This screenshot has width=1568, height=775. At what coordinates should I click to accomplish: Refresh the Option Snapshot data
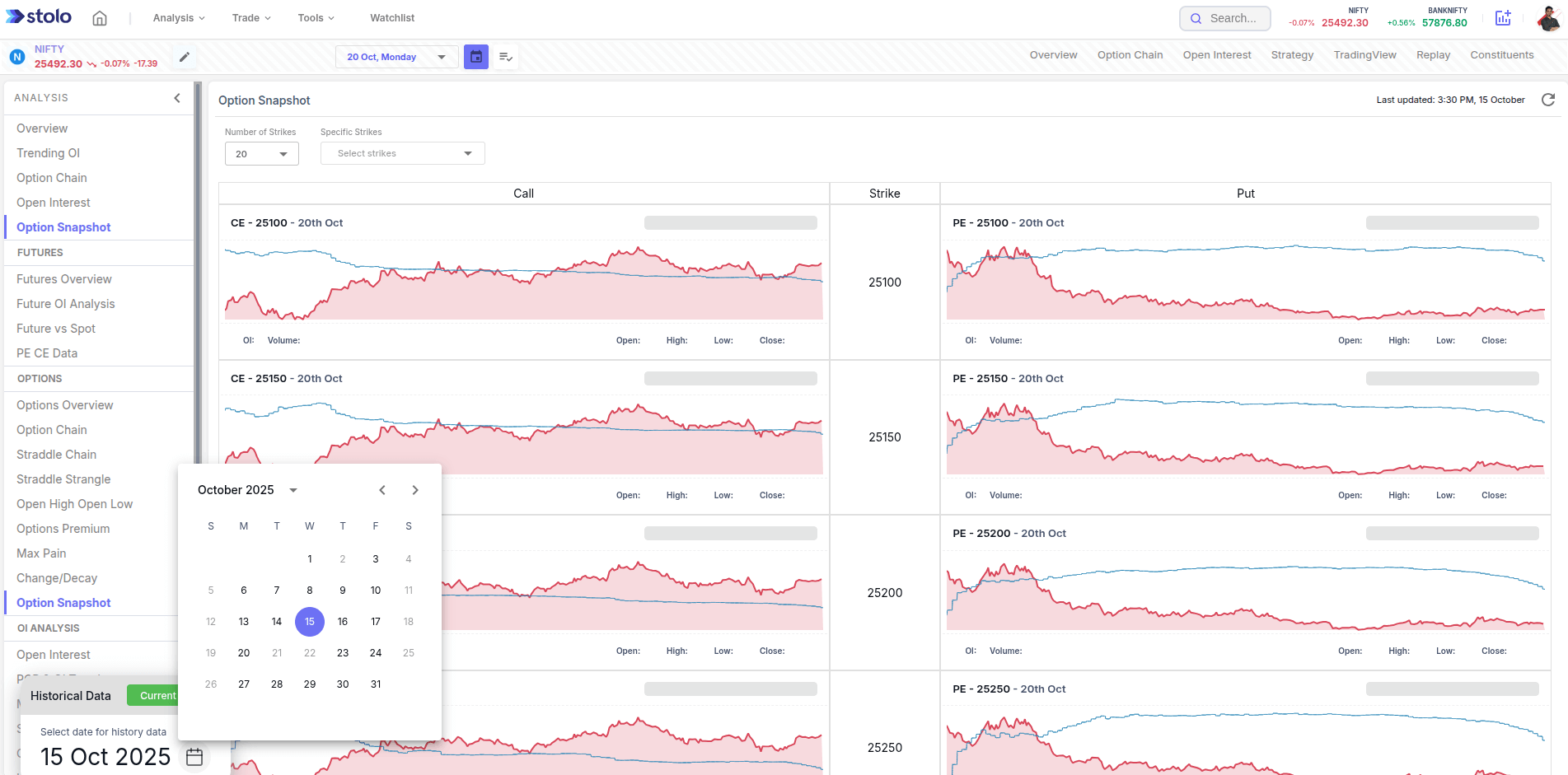click(1549, 100)
